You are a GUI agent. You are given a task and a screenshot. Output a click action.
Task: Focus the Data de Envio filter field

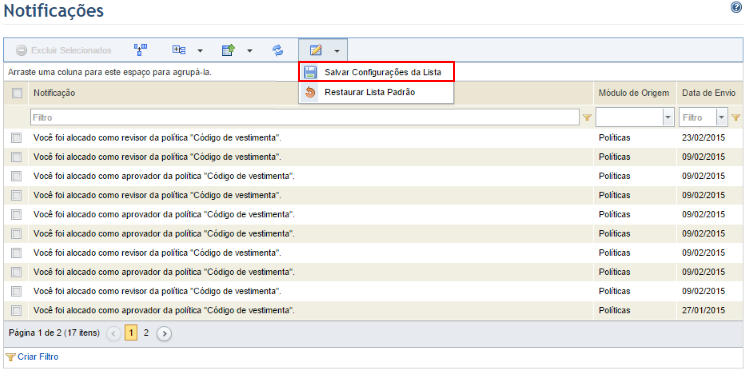698,117
